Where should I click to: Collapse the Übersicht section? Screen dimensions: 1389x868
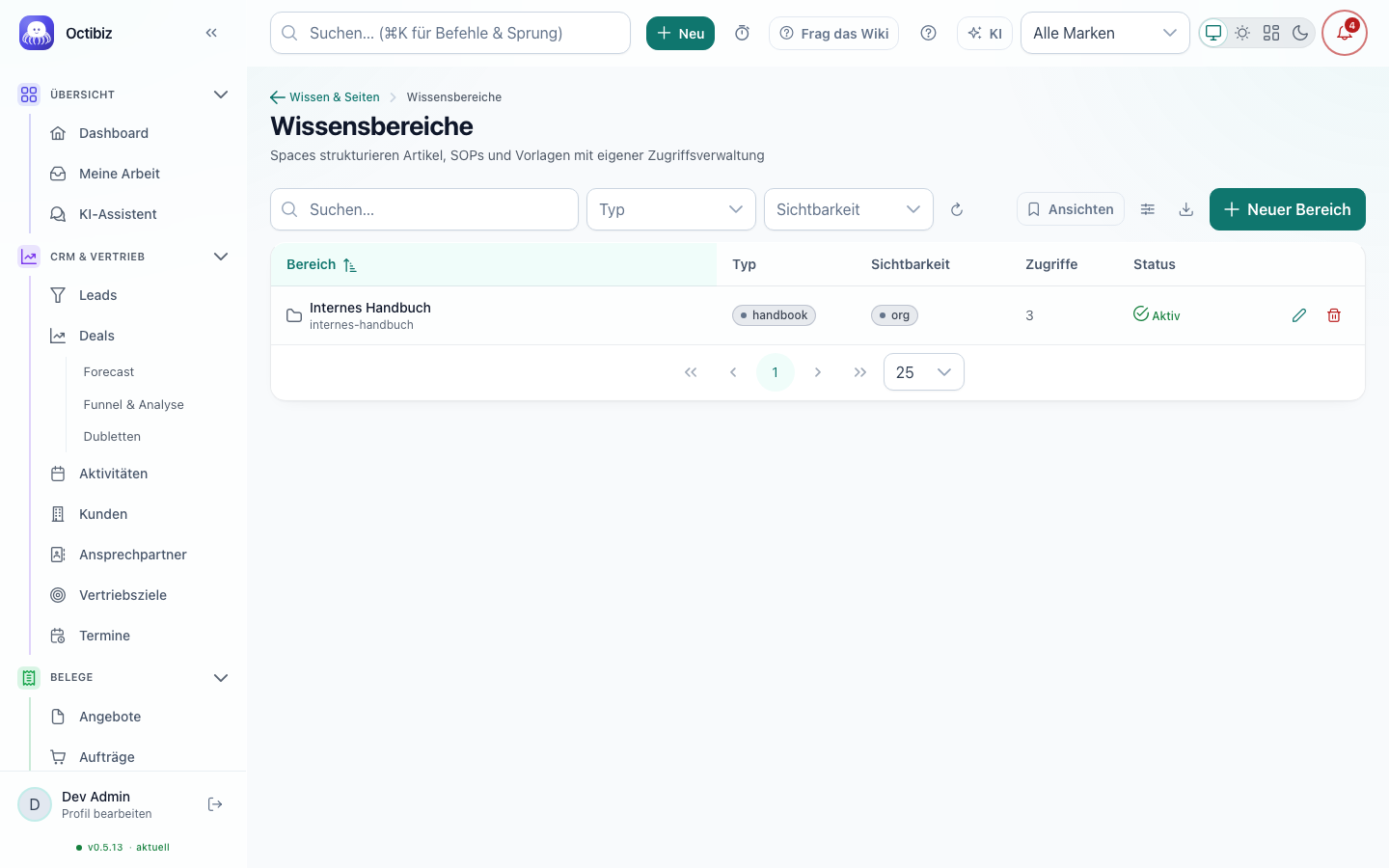(x=221, y=95)
